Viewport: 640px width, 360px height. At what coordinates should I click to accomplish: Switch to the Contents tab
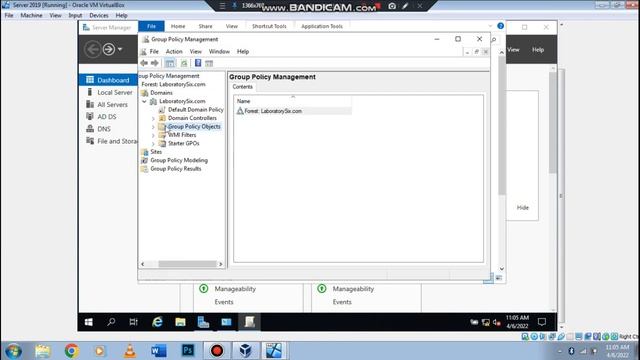click(x=242, y=87)
